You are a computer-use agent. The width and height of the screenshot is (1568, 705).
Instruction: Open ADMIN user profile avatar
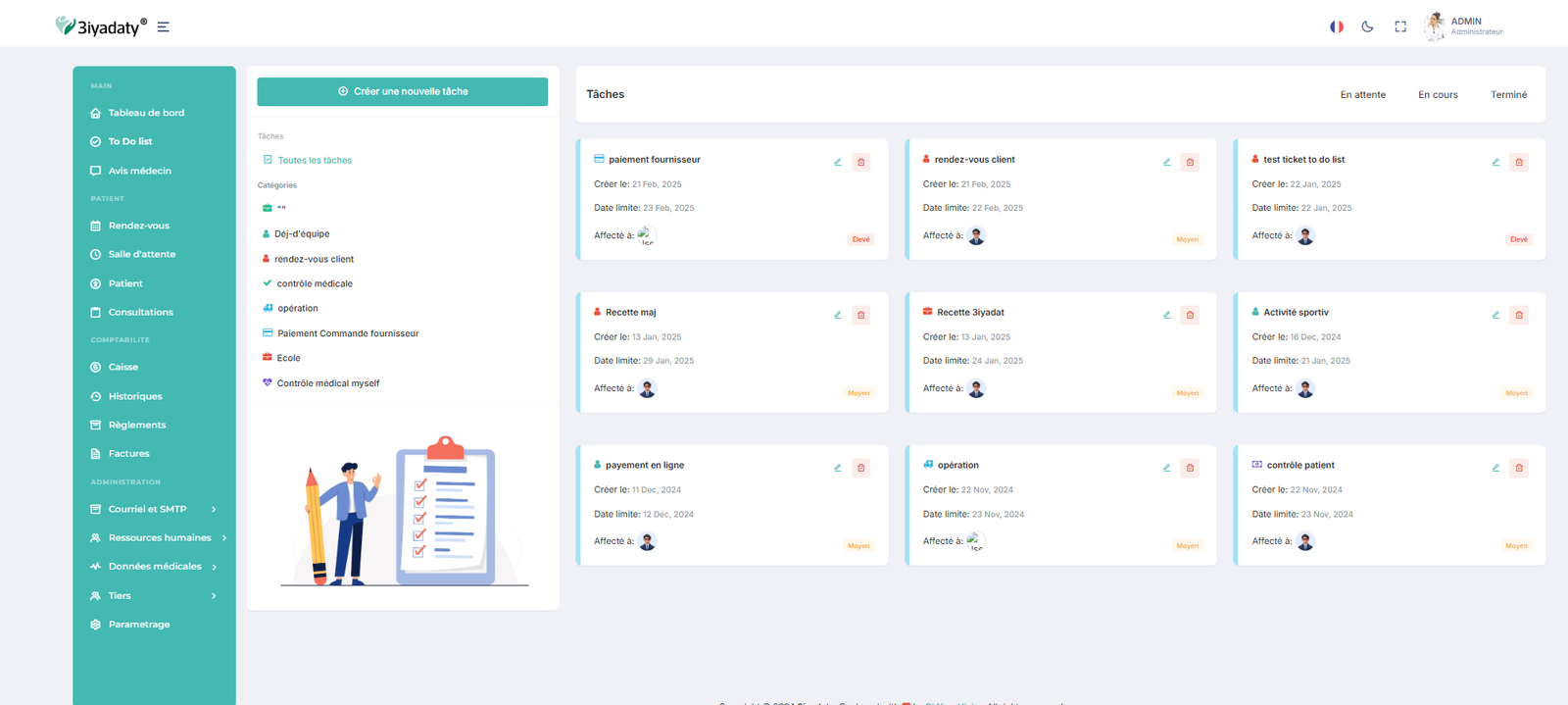point(1435,26)
